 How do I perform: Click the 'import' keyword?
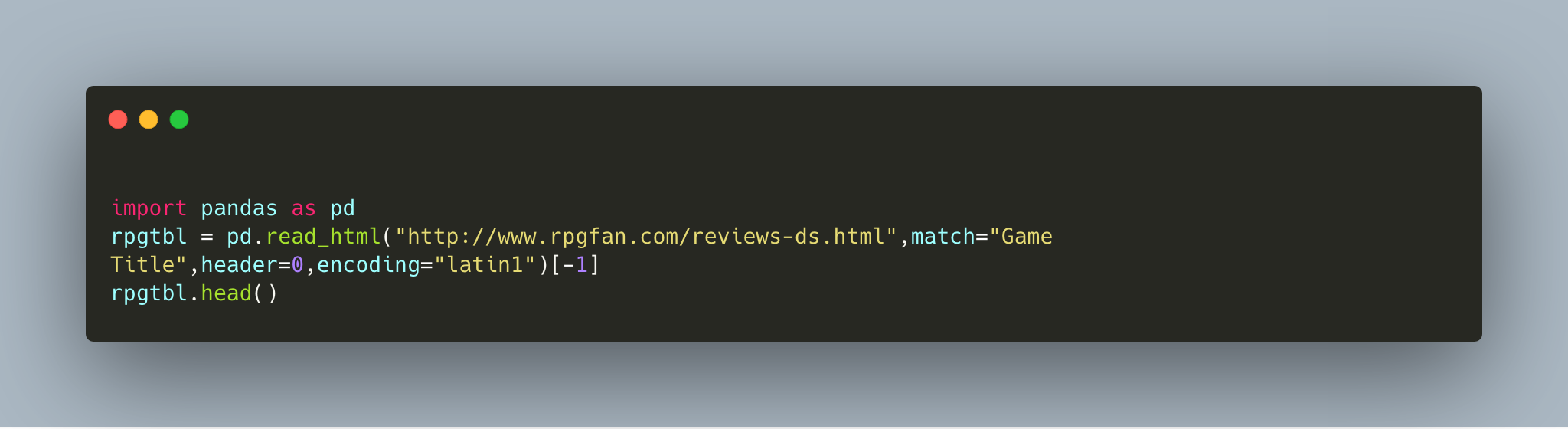(x=149, y=208)
